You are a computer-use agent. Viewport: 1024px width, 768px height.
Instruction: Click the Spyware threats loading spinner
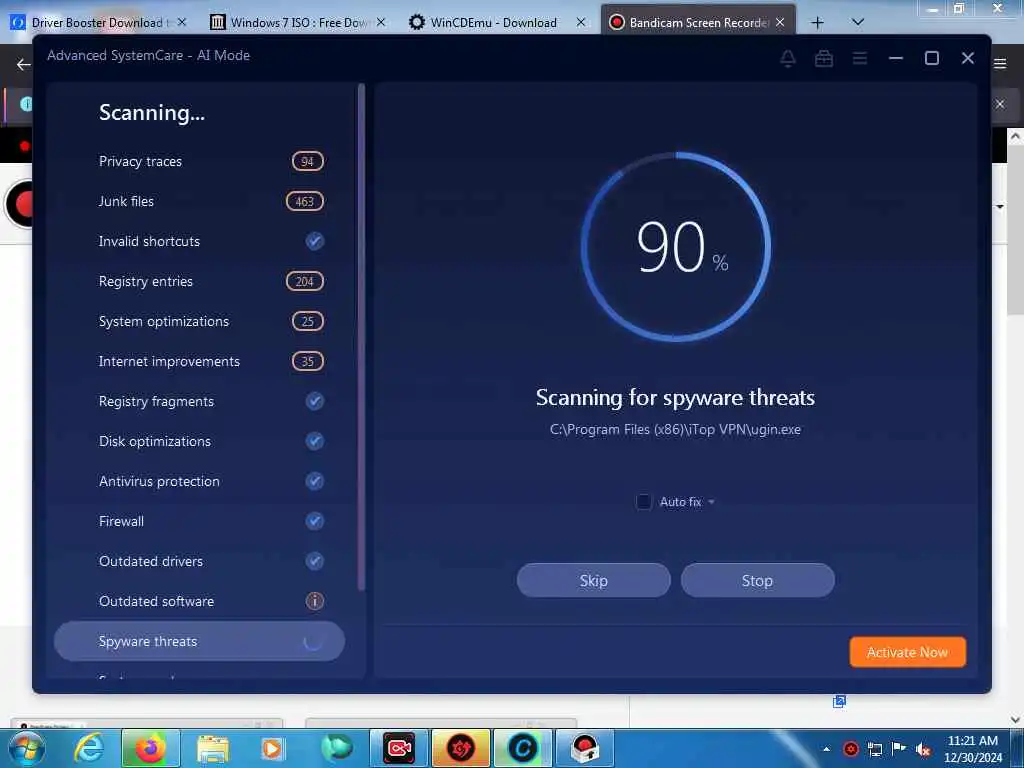313,641
